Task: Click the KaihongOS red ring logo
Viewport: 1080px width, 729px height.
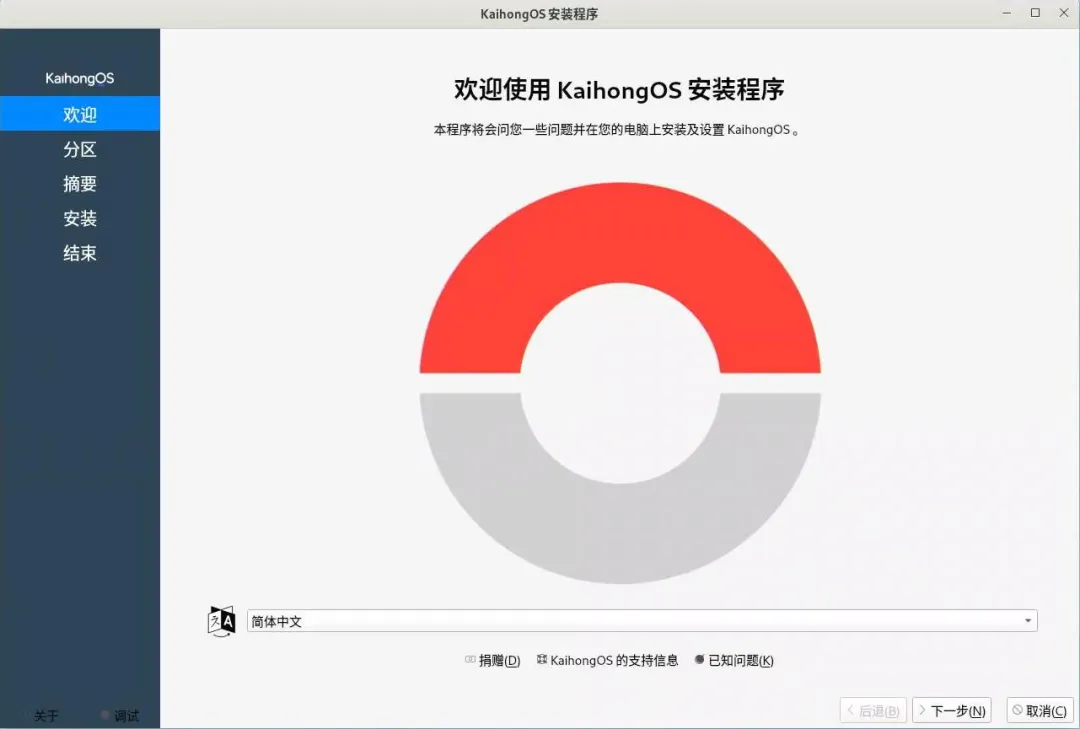Action: click(620, 382)
